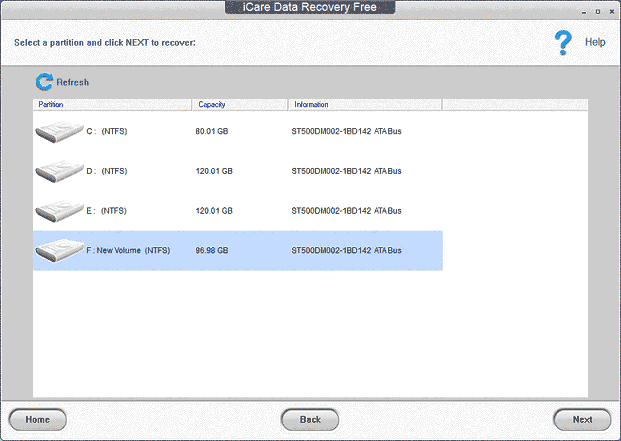Select the C: (NTFS) partition label

(x=107, y=131)
